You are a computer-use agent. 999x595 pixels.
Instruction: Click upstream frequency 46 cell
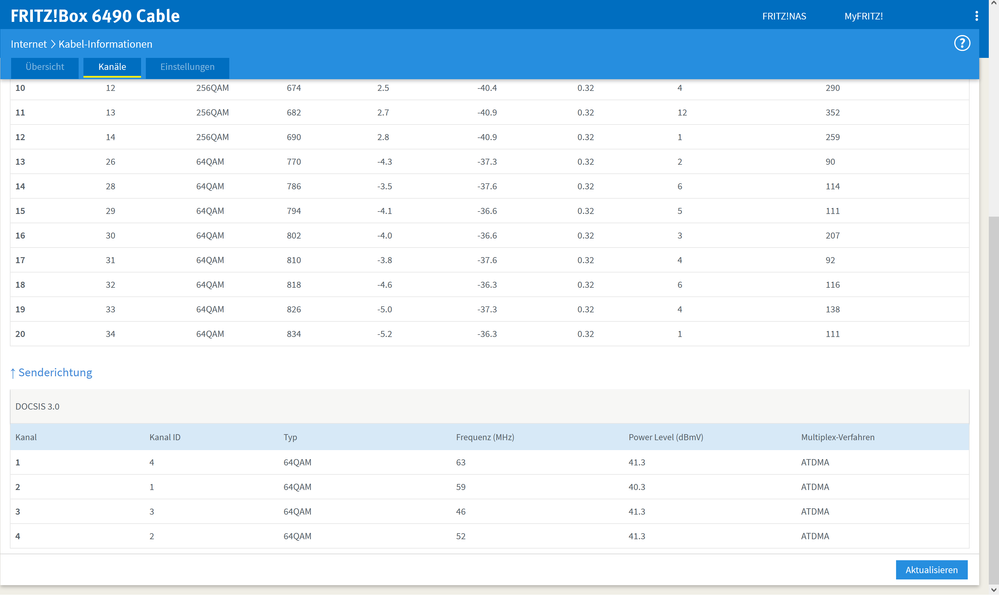461,512
